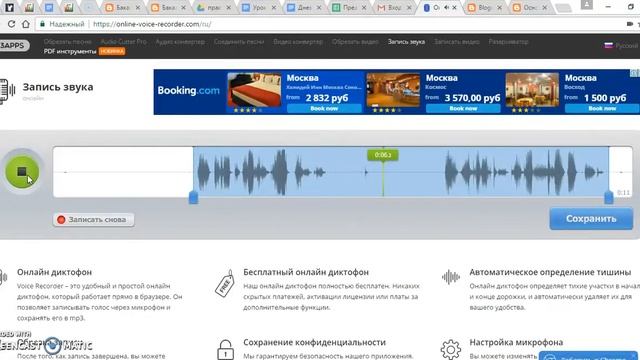
Task: Grab the right blue trim handle
Action: coord(609,198)
